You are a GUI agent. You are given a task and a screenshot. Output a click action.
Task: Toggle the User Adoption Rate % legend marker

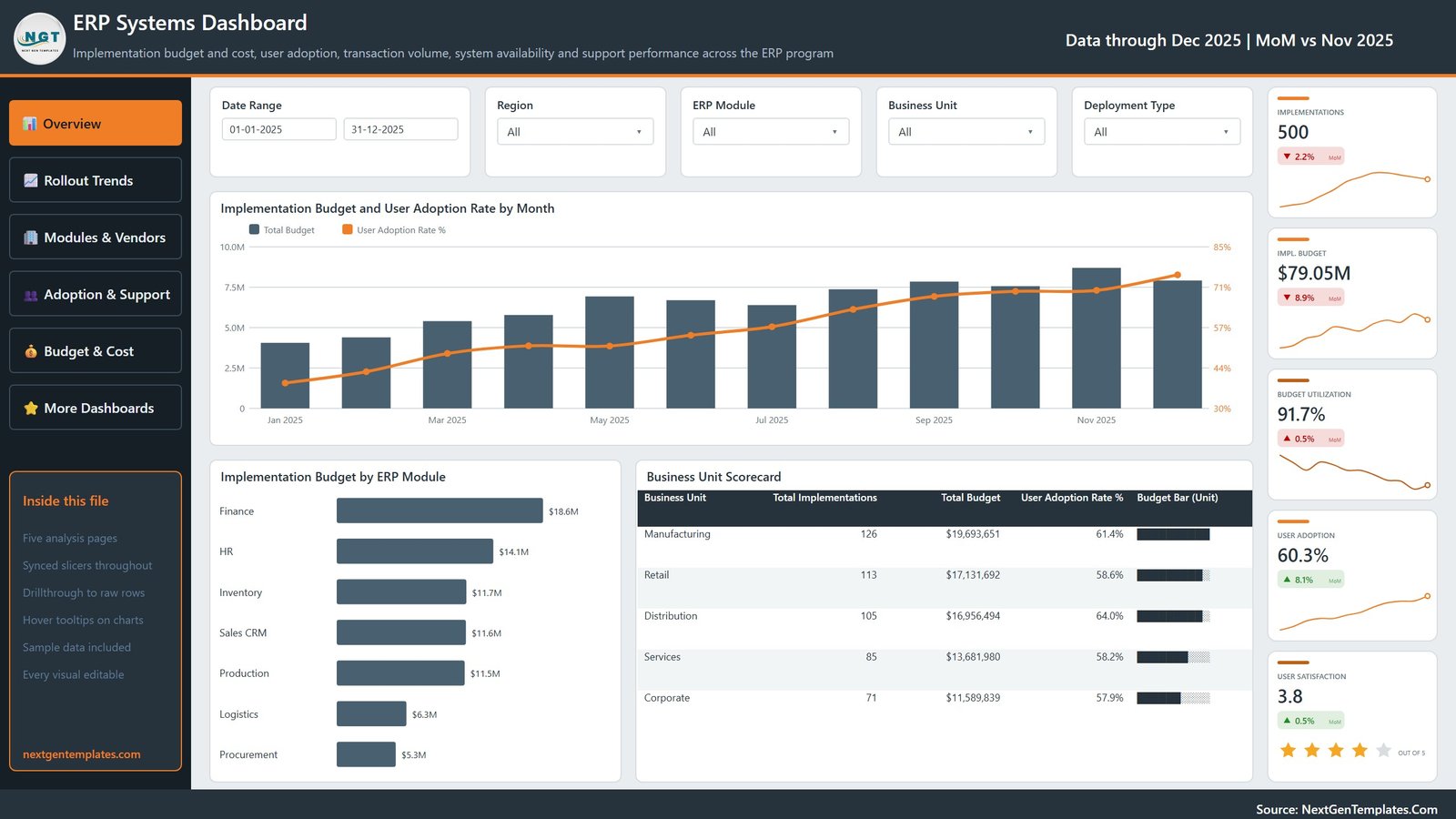coord(347,229)
